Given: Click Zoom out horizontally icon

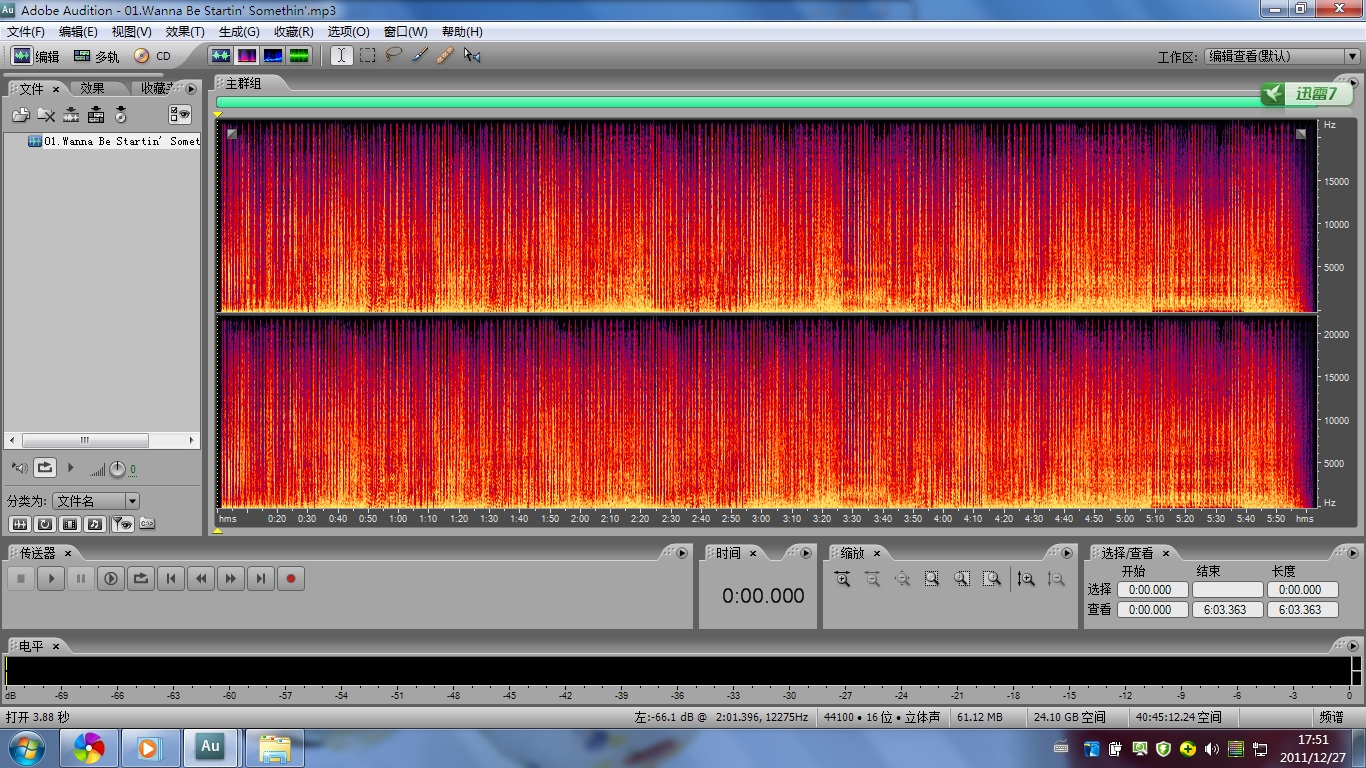Looking at the screenshot, I should click(x=872, y=579).
